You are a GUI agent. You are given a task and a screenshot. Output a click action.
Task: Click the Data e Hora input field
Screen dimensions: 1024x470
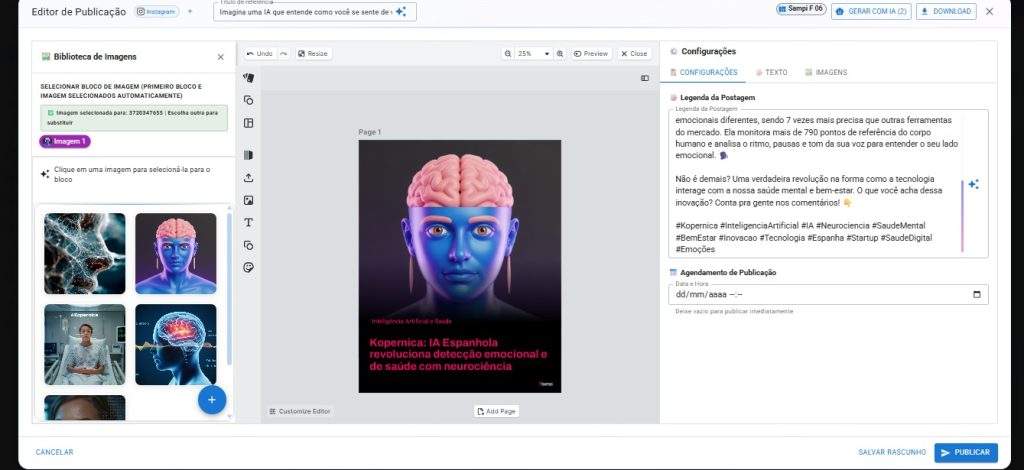coord(820,294)
